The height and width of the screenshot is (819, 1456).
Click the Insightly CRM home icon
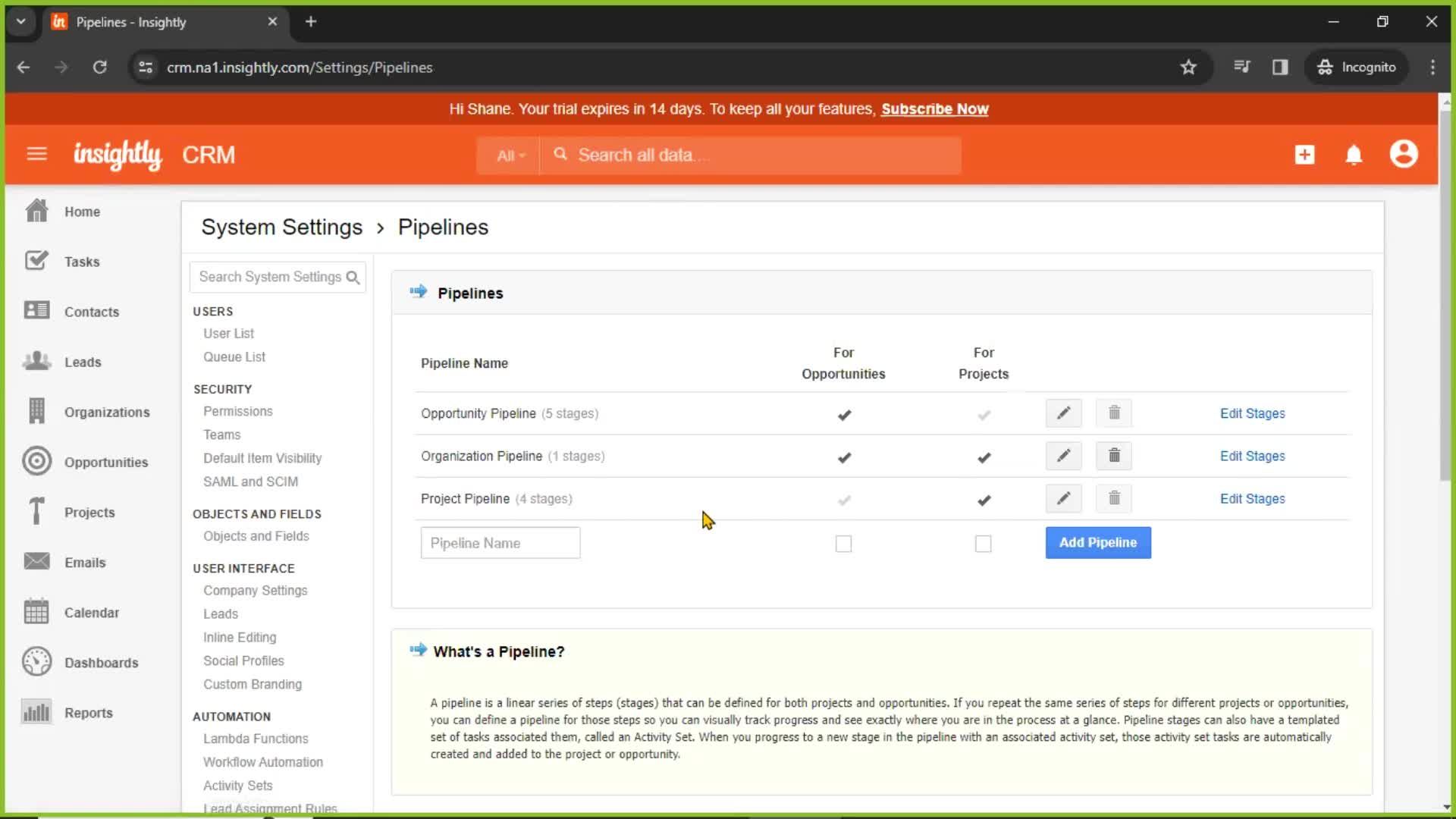coord(116,154)
